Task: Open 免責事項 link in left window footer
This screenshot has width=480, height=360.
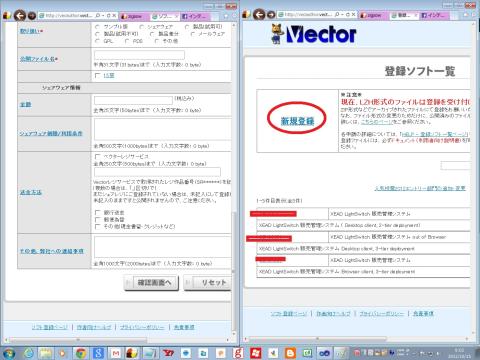Action: [184, 327]
